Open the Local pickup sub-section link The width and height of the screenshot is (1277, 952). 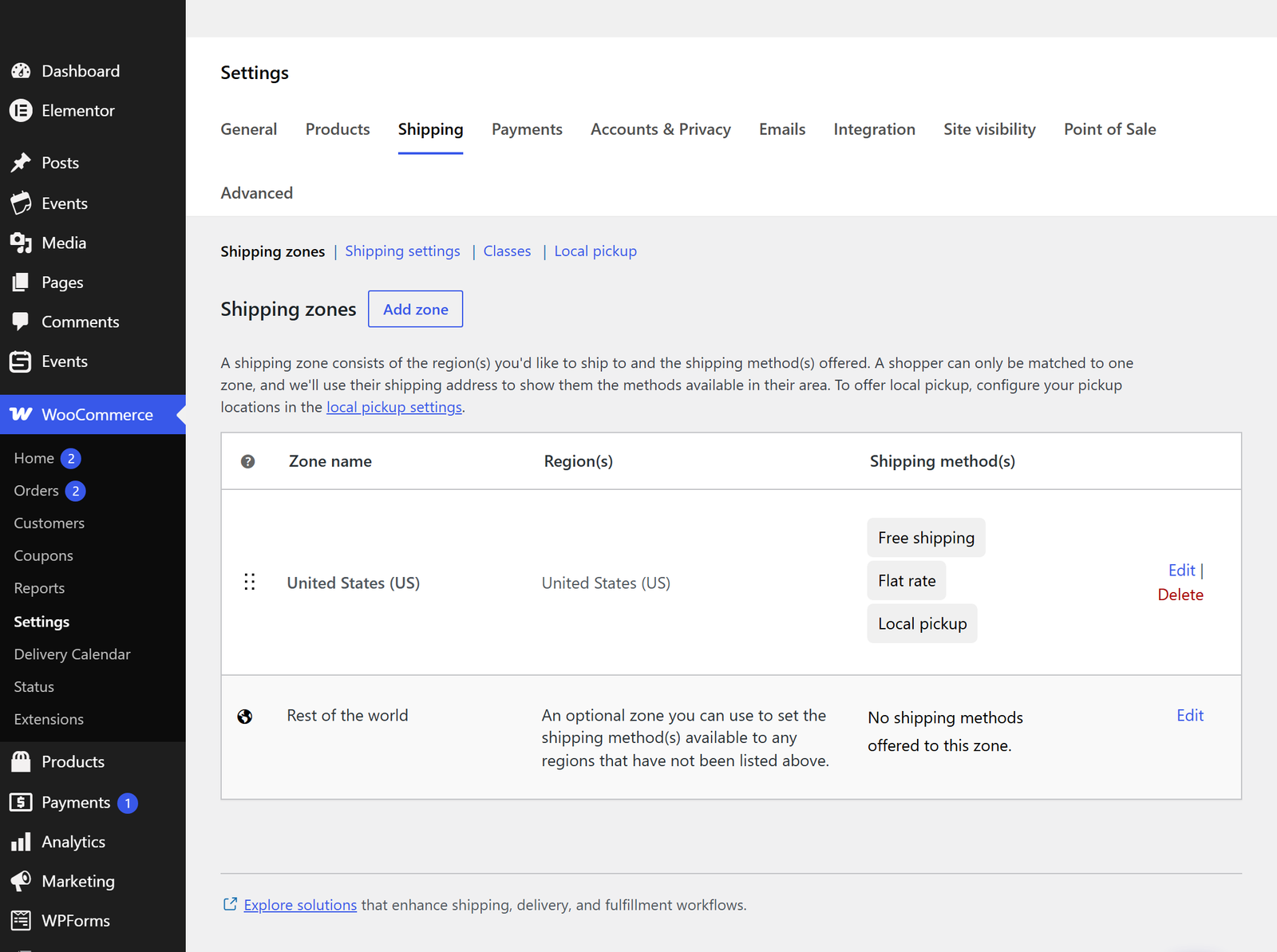click(595, 251)
